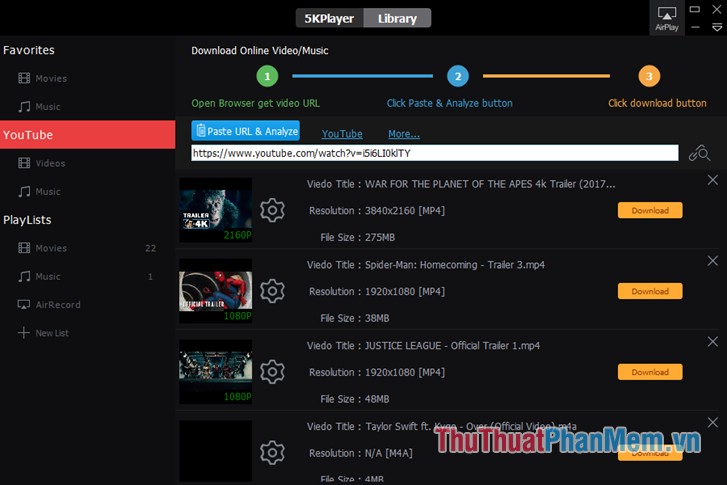The height and width of the screenshot is (485, 727).
Task: Click the Justice League 1080P thumbnail
Action: point(216,372)
